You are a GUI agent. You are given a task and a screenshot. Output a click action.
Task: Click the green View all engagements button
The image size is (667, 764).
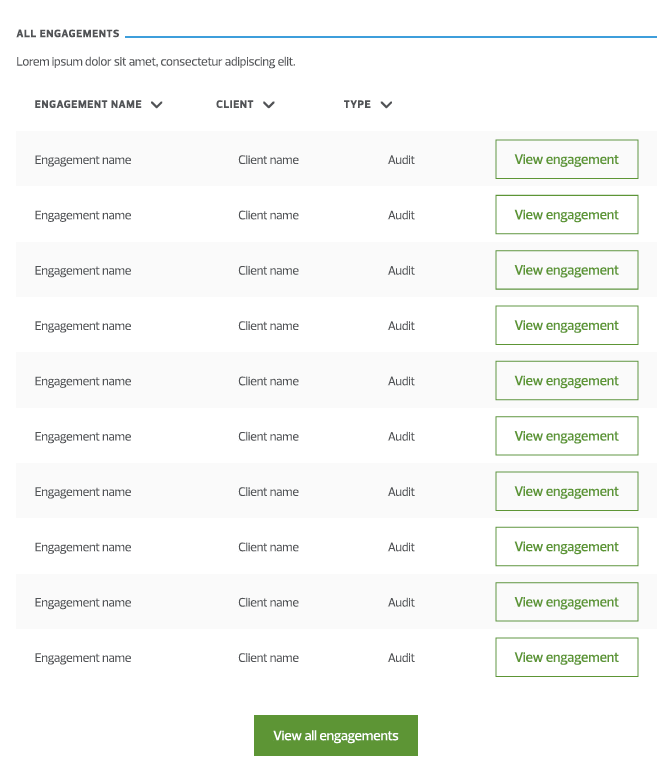point(336,735)
